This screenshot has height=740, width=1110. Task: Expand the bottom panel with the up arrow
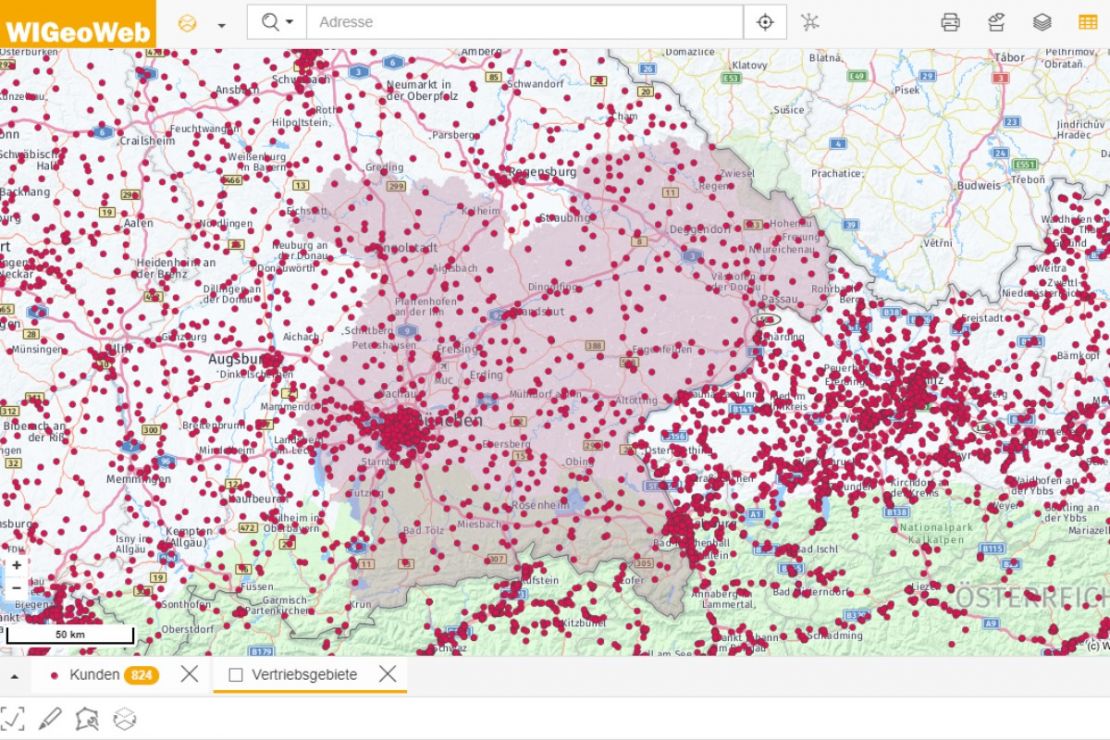(14, 676)
